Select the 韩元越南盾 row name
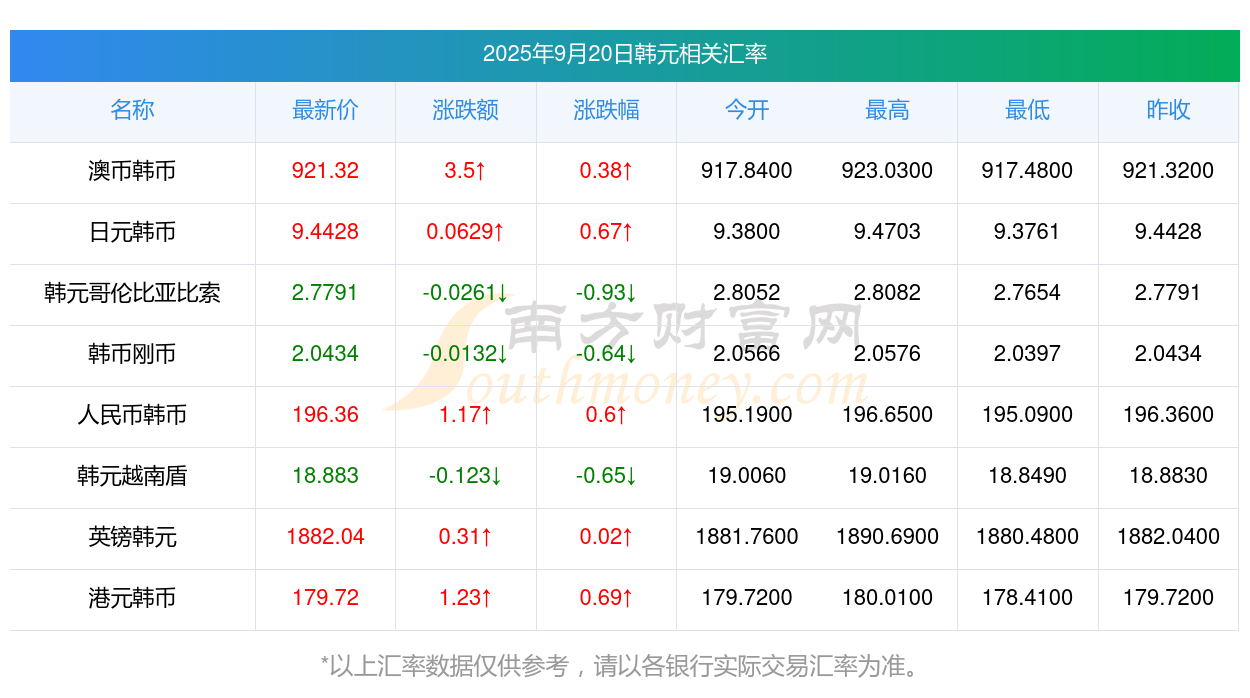Screen dimensions: 1250x698 point(132,476)
